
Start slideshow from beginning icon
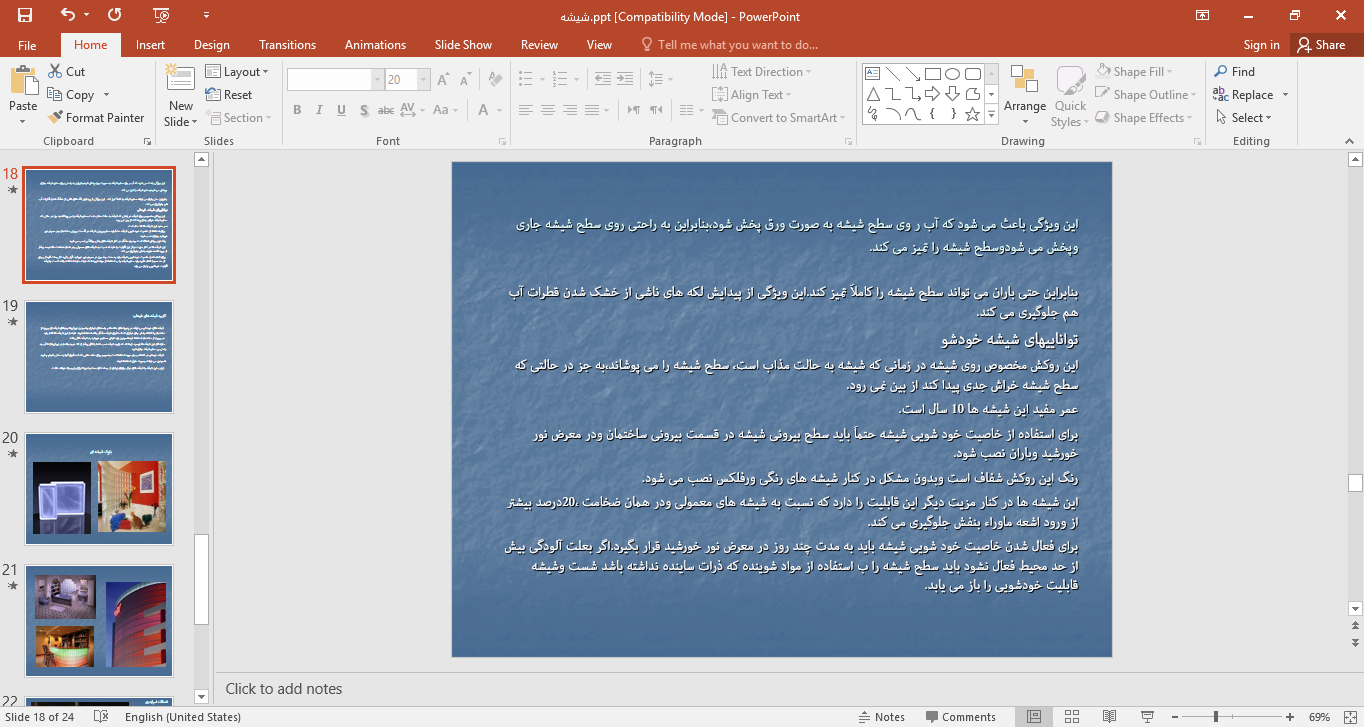pyautogui.click(x=161, y=15)
